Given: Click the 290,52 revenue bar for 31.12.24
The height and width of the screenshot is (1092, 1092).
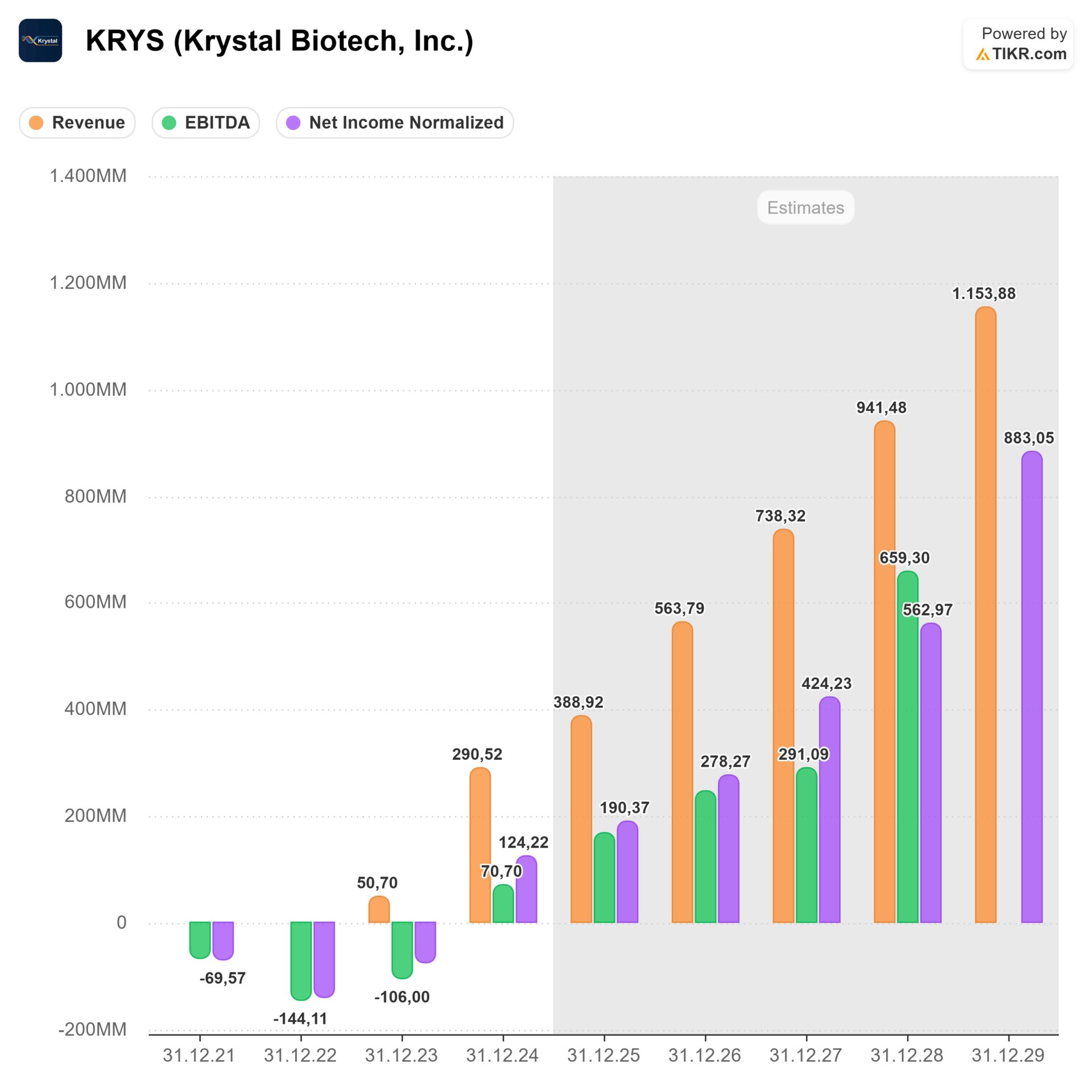Looking at the screenshot, I should coord(479,845).
